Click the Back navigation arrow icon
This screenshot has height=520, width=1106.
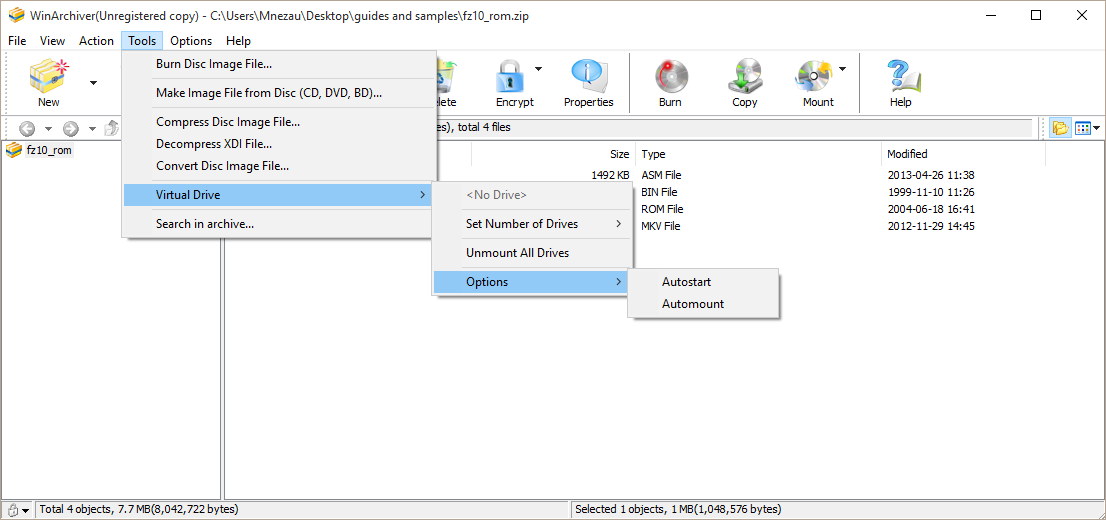(27, 128)
